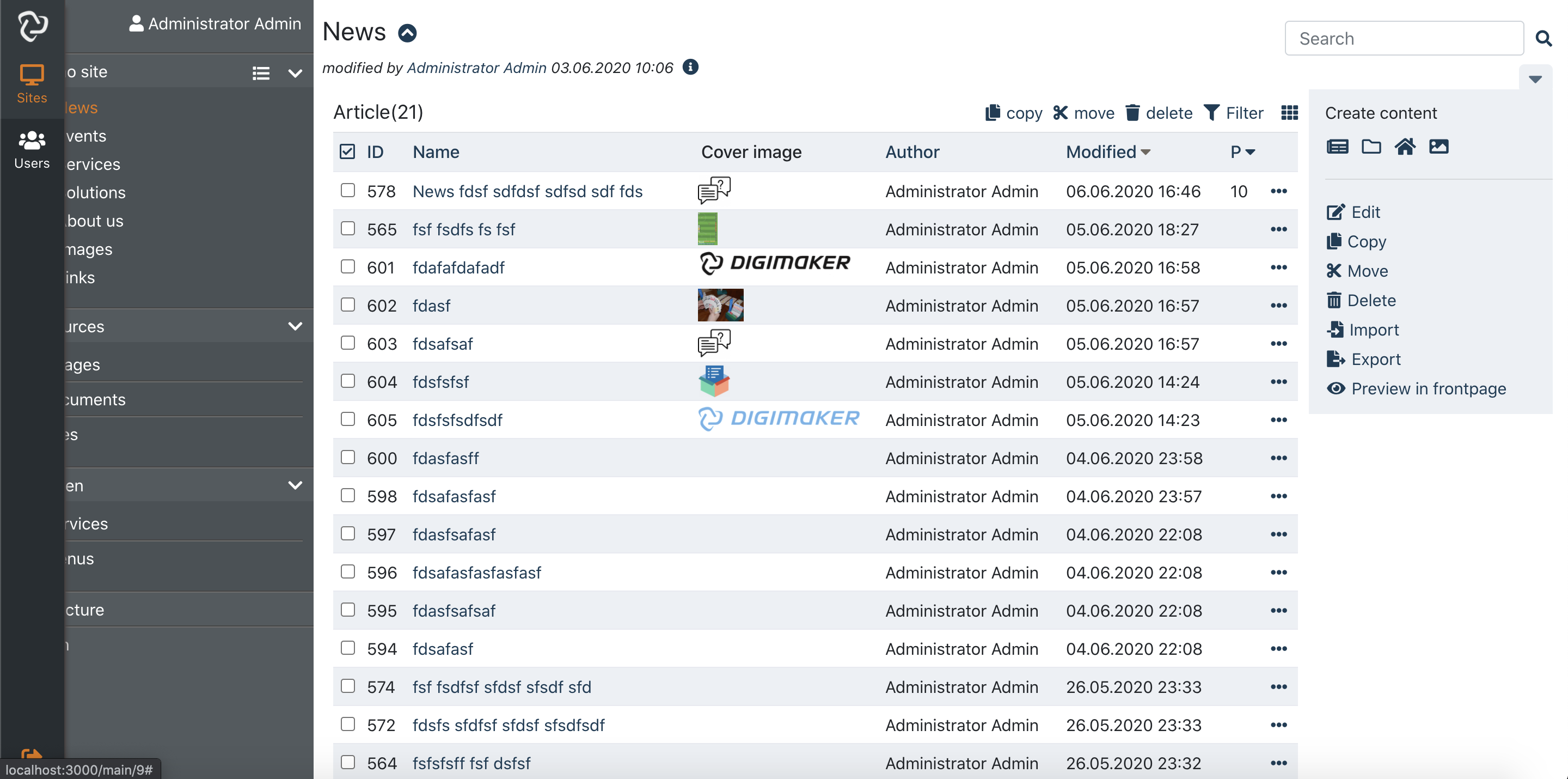This screenshot has width=1568, height=779.
Task: Open the info icon beside the modified date
Action: coord(690,67)
